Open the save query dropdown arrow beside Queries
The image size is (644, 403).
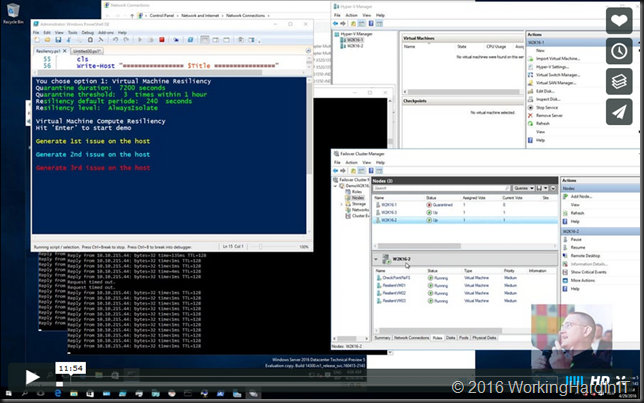[x=545, y=188]
